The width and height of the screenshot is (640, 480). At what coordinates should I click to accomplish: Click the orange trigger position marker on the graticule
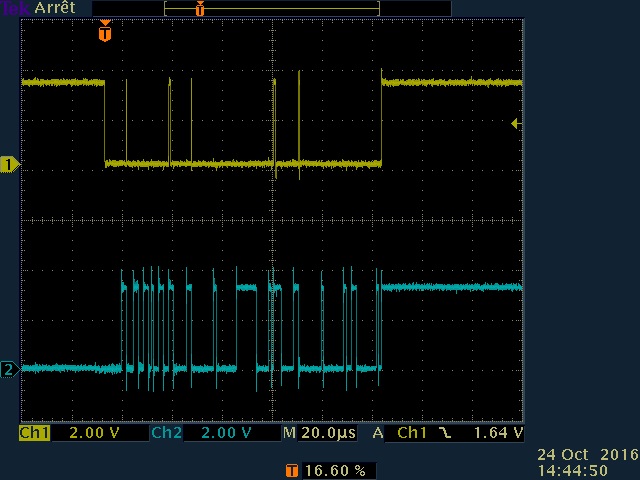click(105, 31)
